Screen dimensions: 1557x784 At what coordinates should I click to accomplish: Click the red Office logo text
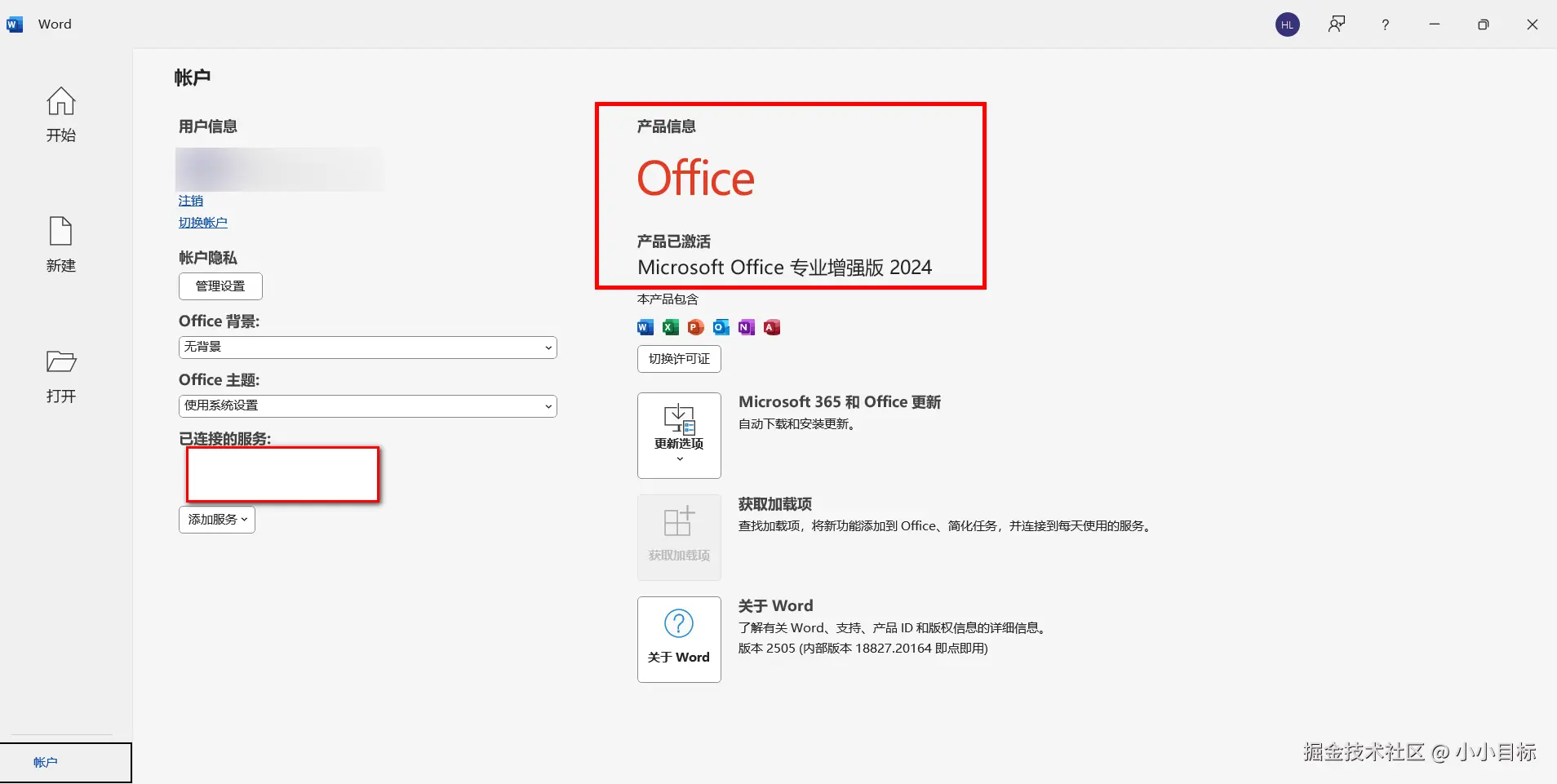[x=696, y=179]
